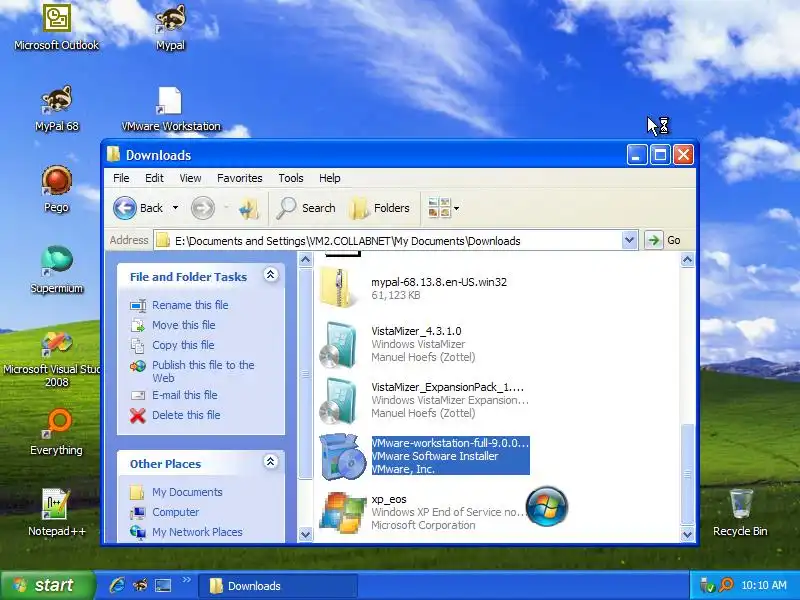Open My Network Places link

coord(197,532)
